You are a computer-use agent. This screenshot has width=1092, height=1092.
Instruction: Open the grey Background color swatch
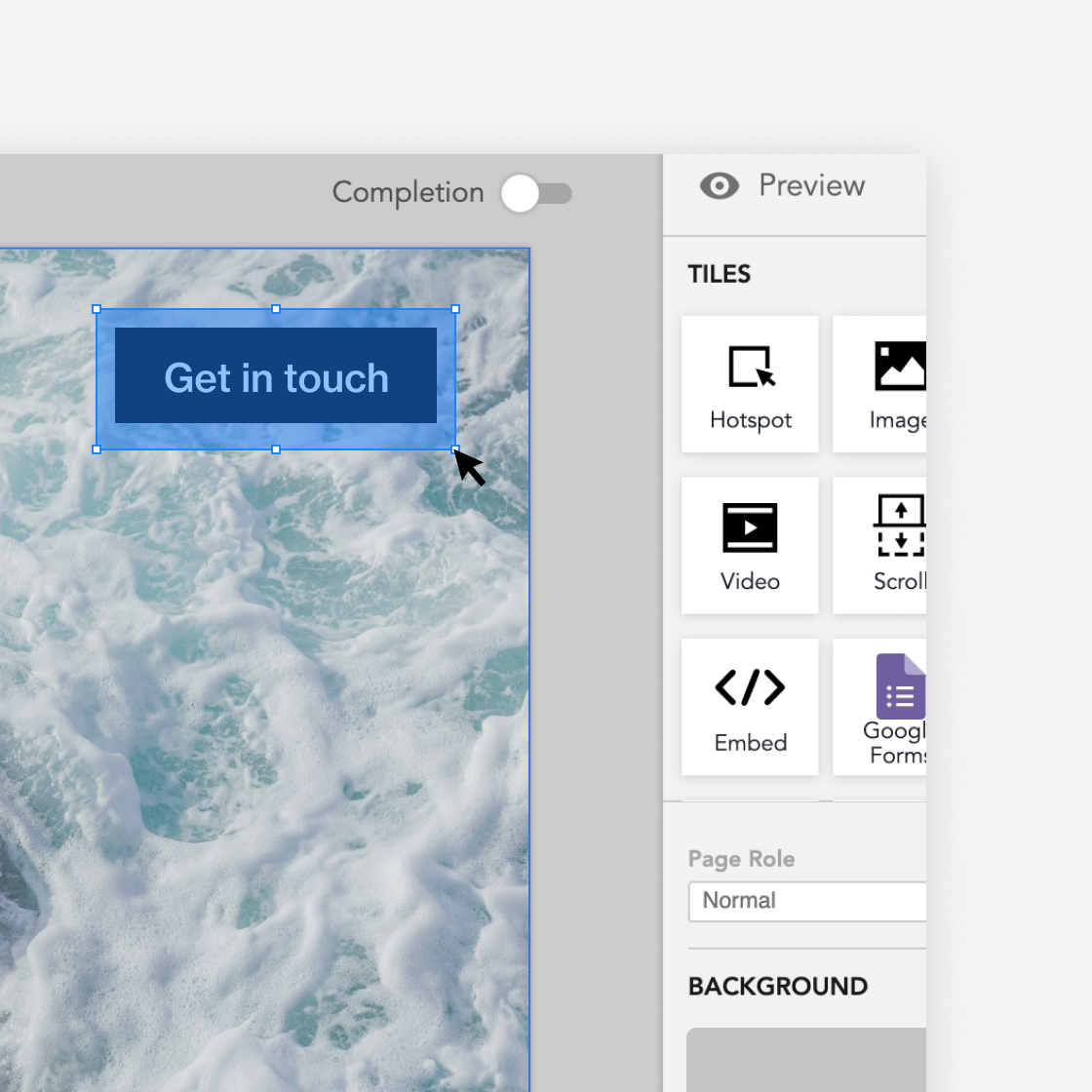pos(807,1059)
